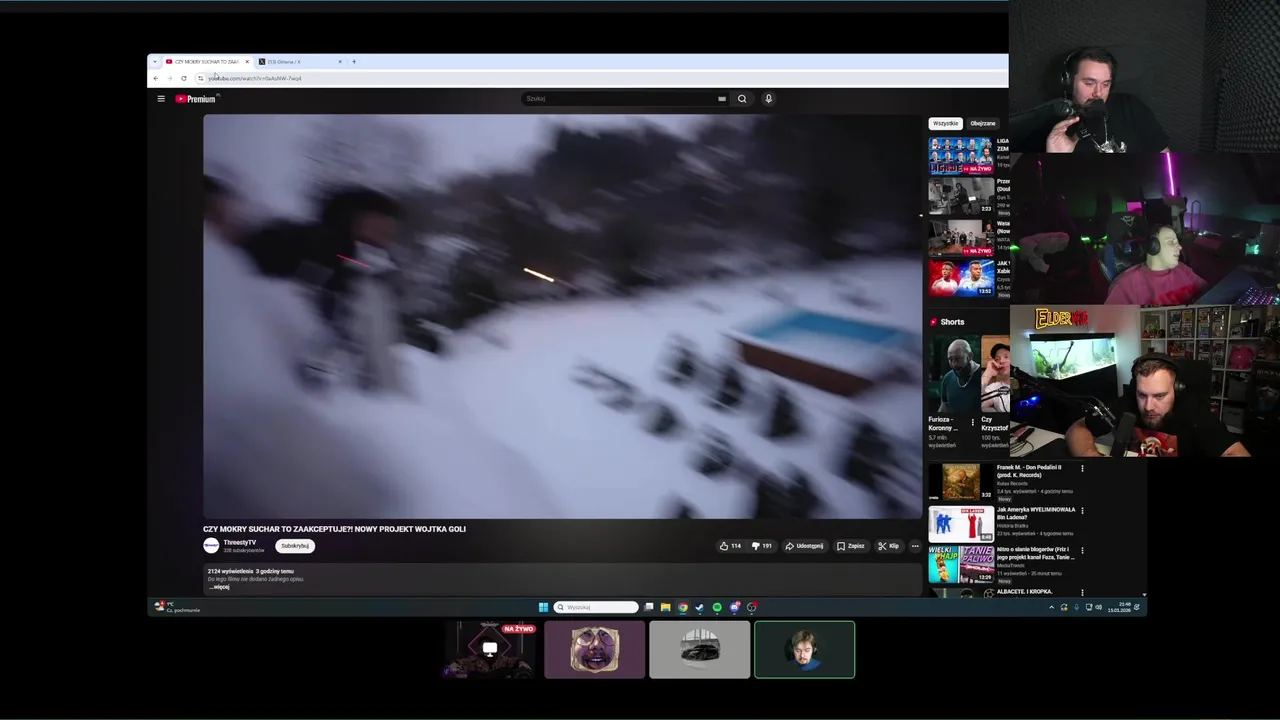Viewport: 1280px width, 720px height.
Task: Click the Windows taskbar Wyszukaj search box
Action: click(596, 607)
